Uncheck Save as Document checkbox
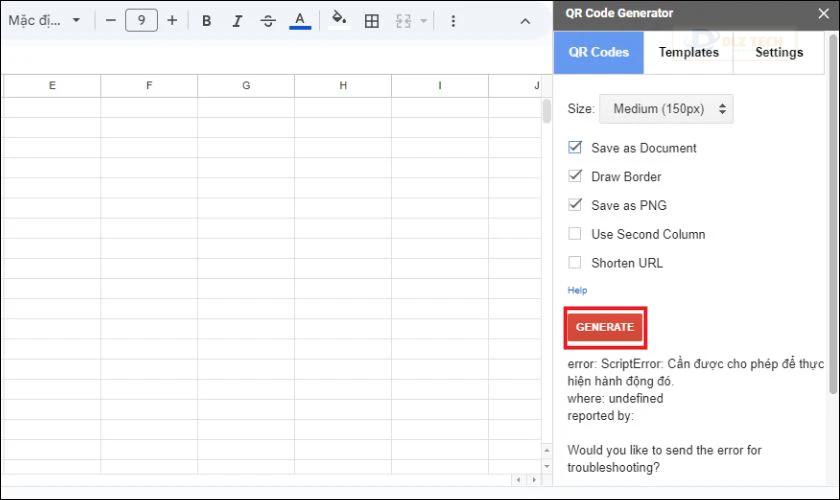Viewport: 840px width, 500px height. coord(575,147)
